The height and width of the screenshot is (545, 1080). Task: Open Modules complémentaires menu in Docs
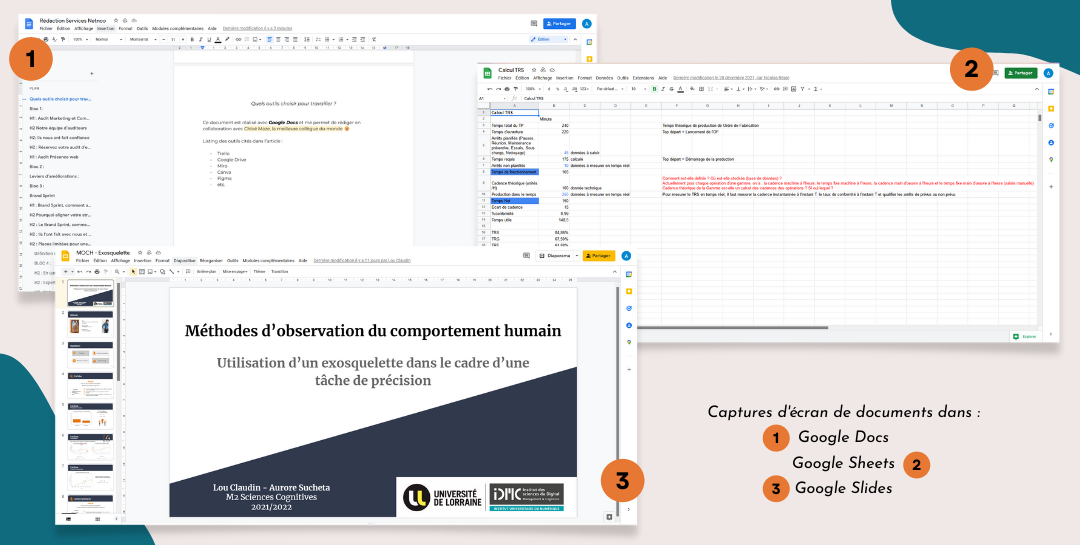coord(178,28)
